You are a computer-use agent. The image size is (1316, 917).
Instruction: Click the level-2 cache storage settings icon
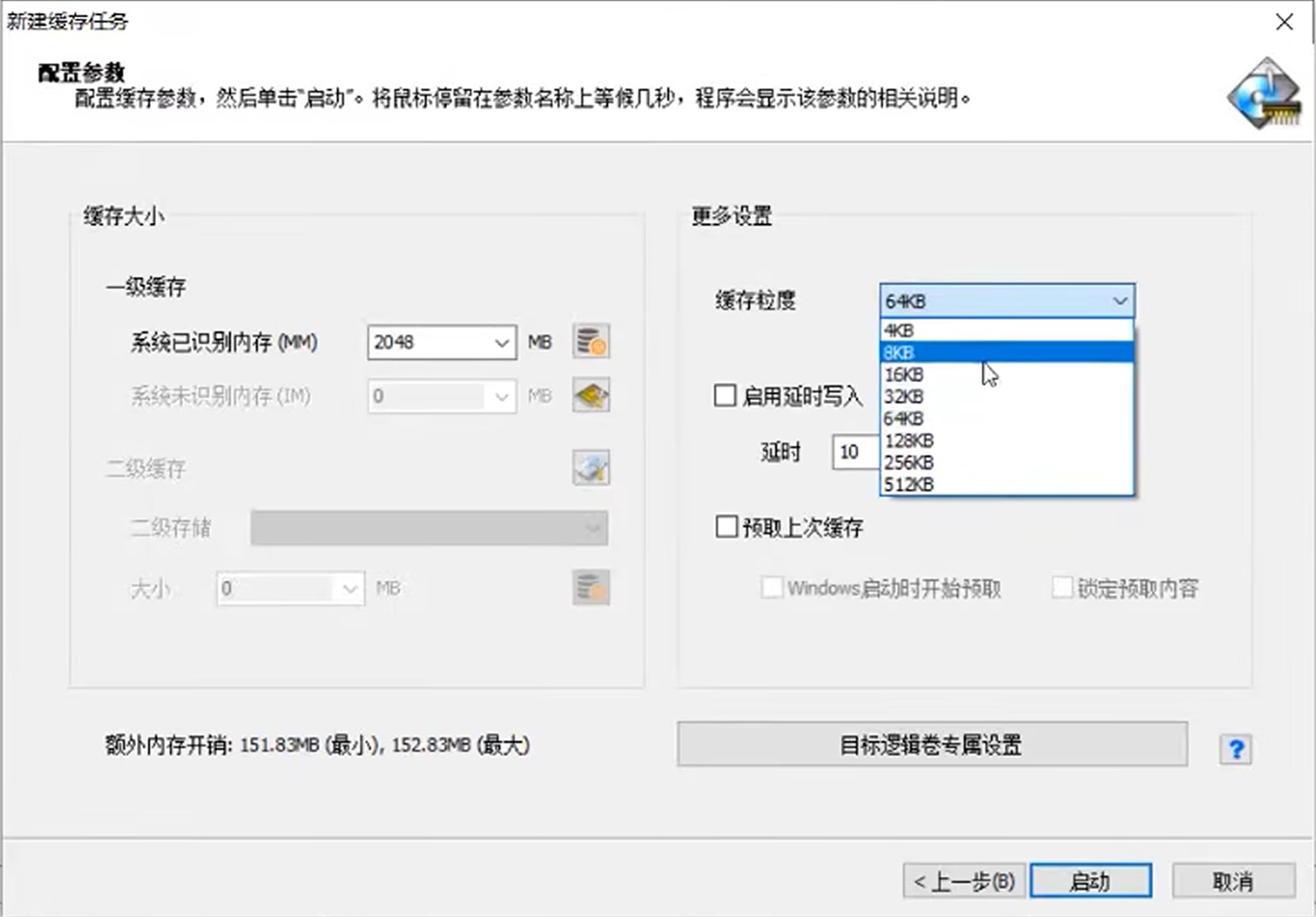click(x=590, y=467)
